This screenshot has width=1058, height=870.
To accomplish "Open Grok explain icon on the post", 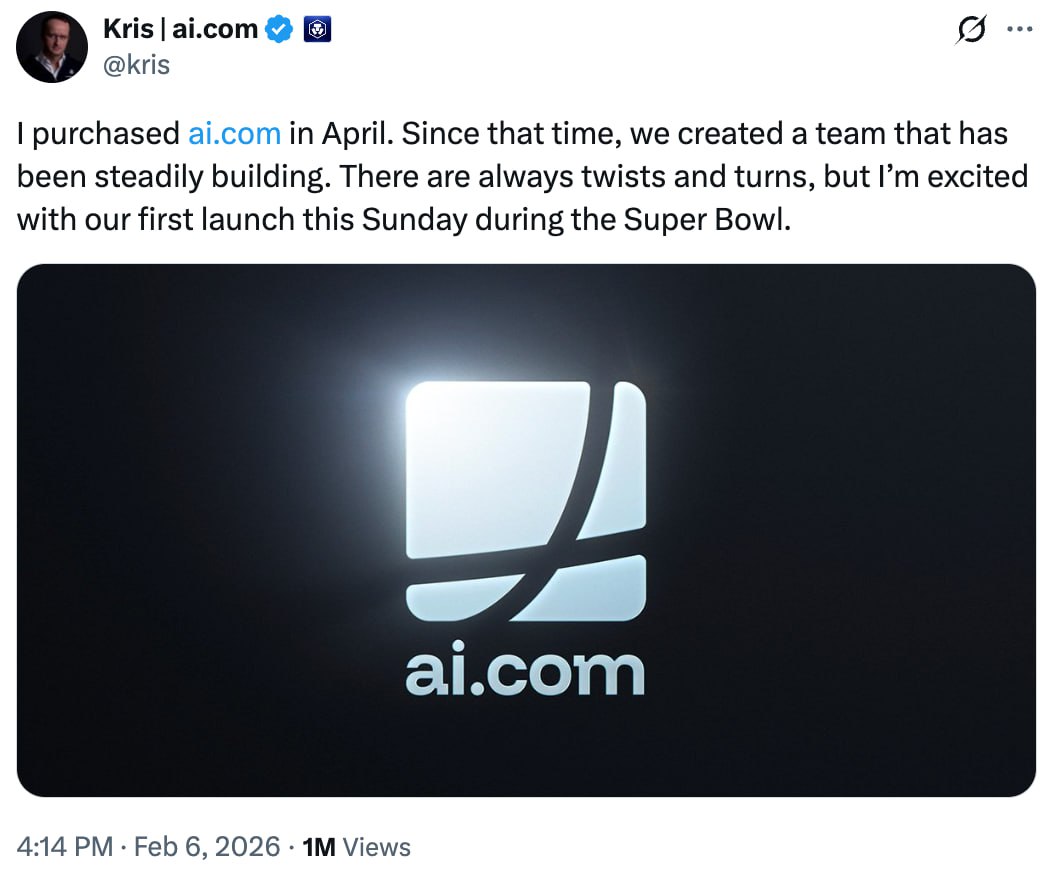I will point(969,31).
